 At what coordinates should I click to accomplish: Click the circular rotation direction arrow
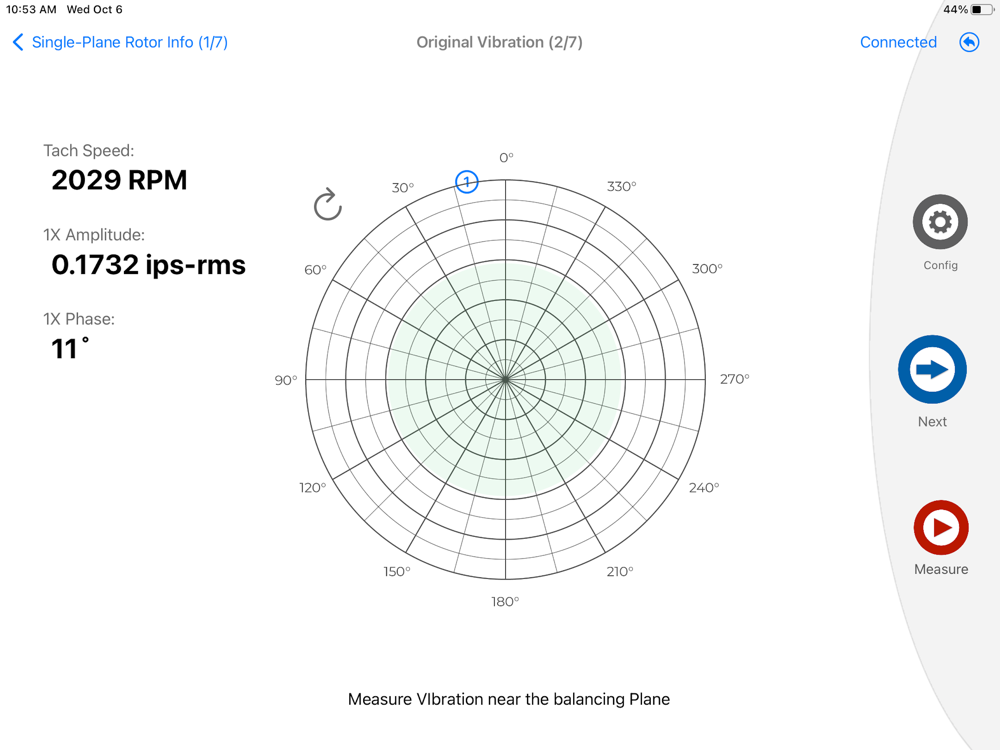[328, 205]
